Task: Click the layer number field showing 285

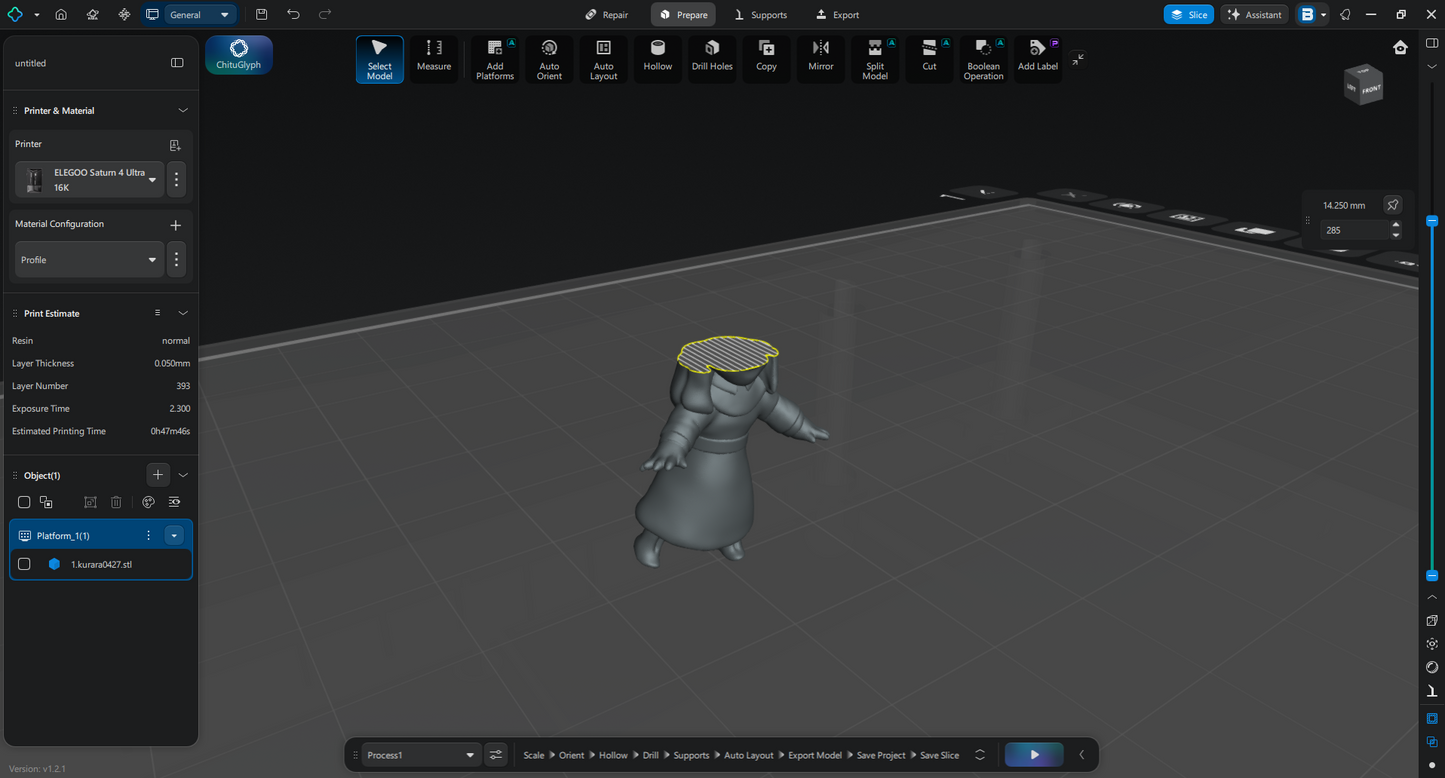Action: tap(1354, 230)
